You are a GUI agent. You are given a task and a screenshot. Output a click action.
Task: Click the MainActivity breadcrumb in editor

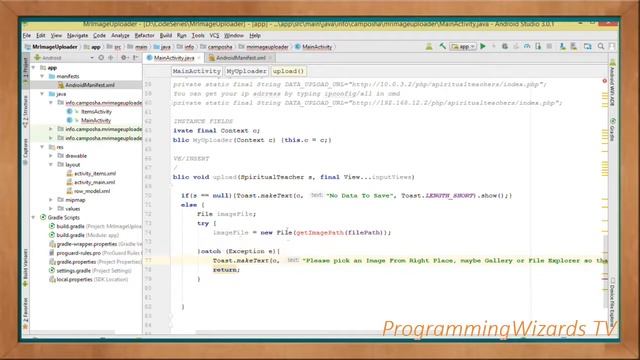[x=197, y=71]
